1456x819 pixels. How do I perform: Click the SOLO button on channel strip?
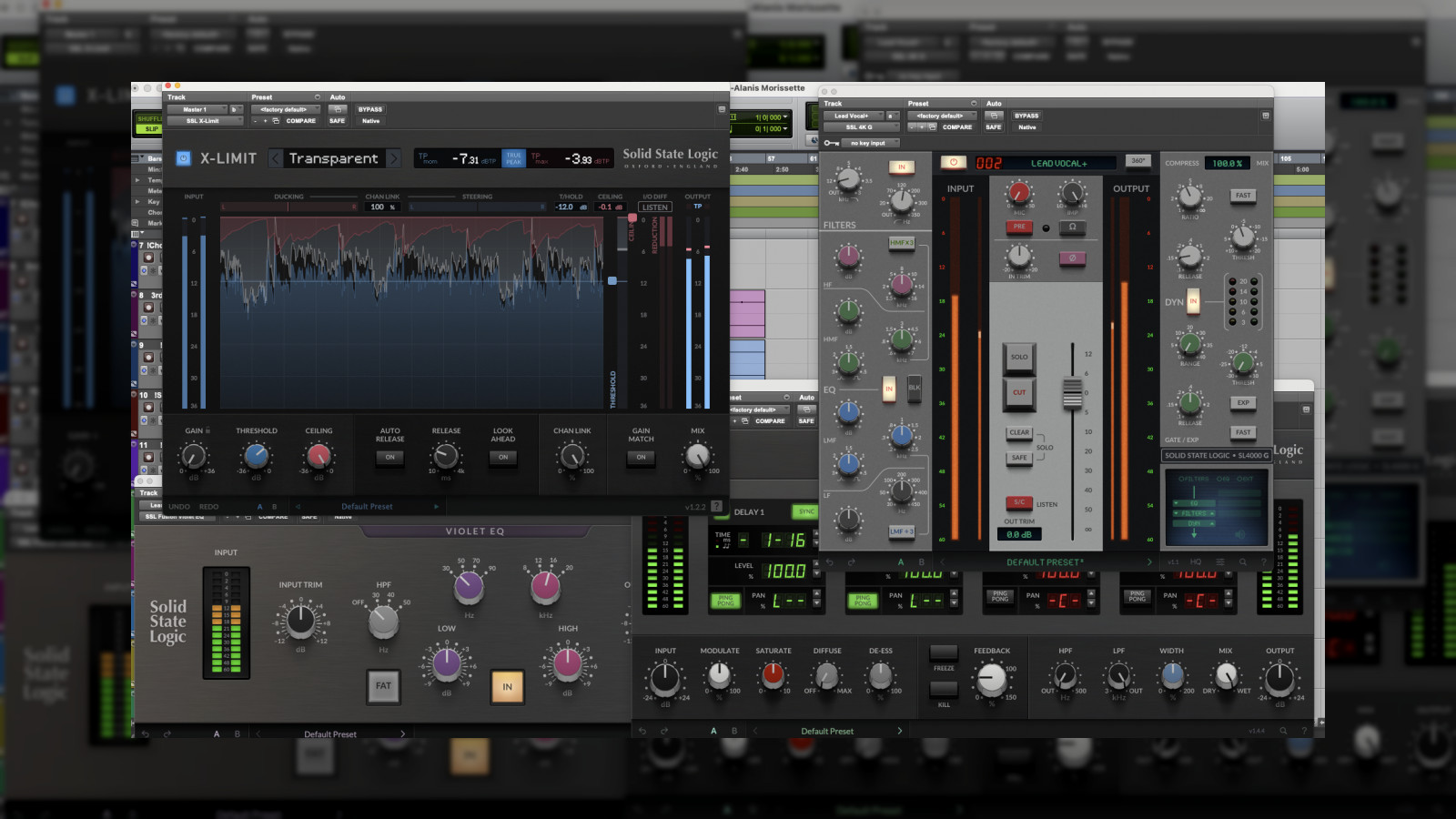tap(1019, 357)
